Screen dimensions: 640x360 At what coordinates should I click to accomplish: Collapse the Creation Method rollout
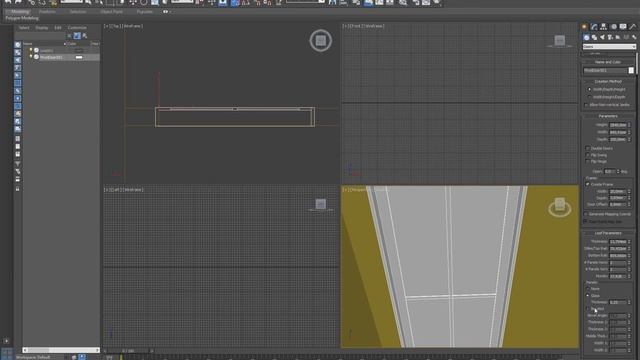pyautogui.click(x=608, y=82)
